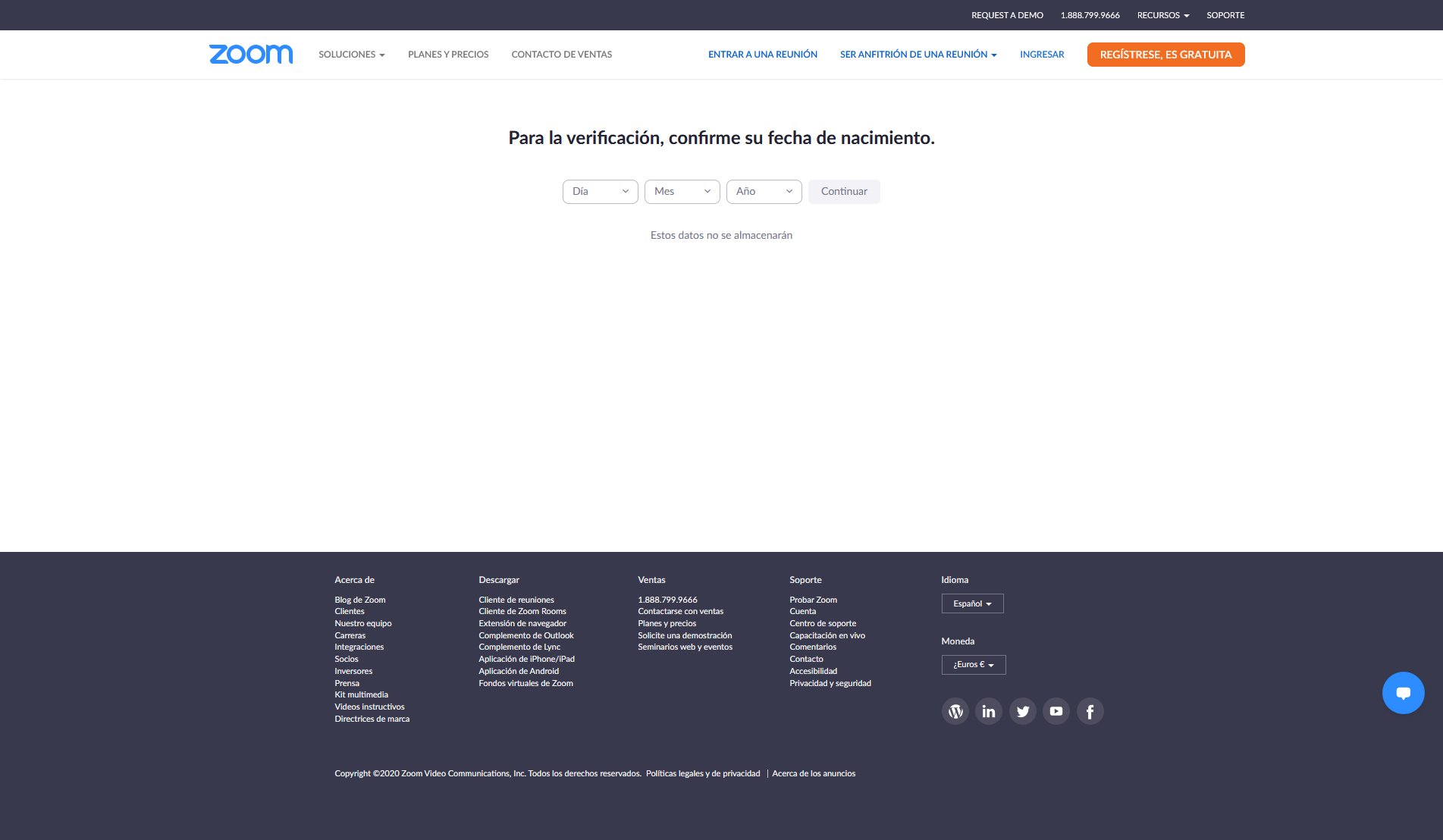Image resolution: width=1443 pixels, height=840 pixels.
Task: Open Nuestro equipo footer link
Action: tap(363, 623)
